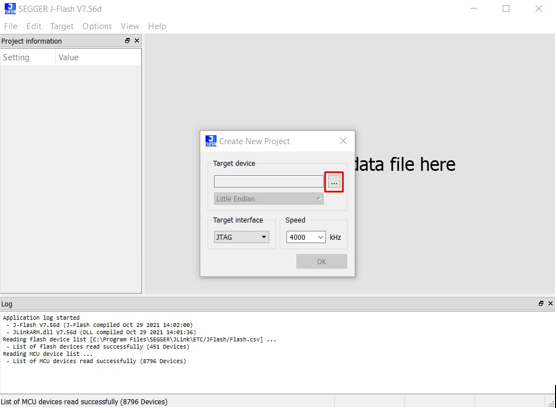Open the File menu
The width and height of the screenshot is (557, 413).
[10, 26]
